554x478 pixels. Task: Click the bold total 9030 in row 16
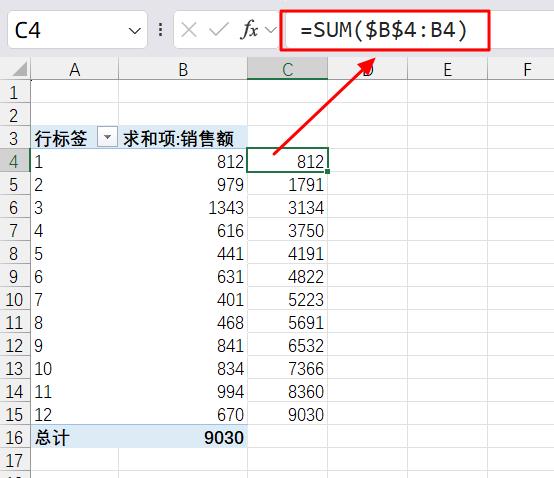click(183, 437)
